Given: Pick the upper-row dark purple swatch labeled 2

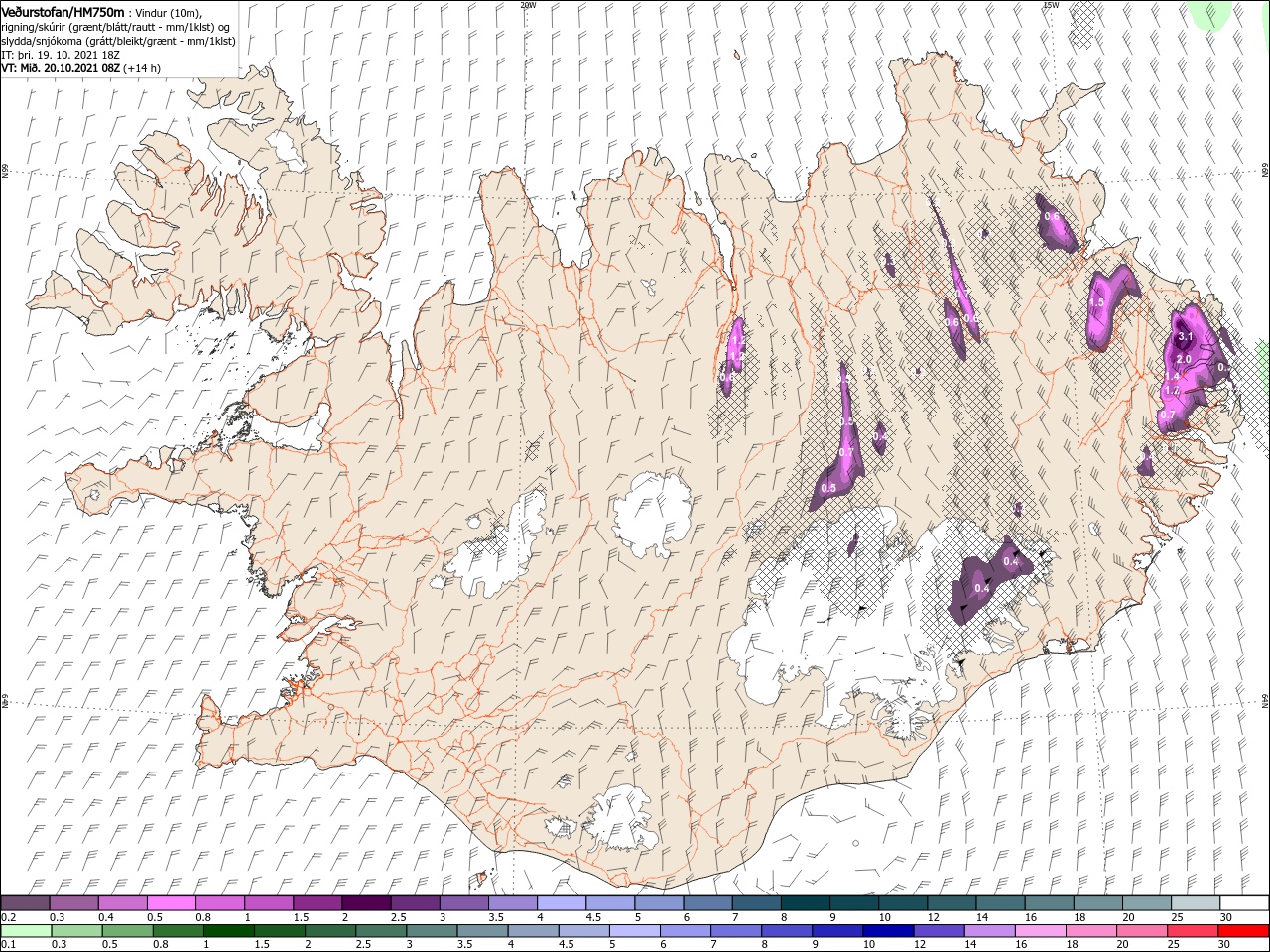Looking at the screenshot, I should 366,903.
